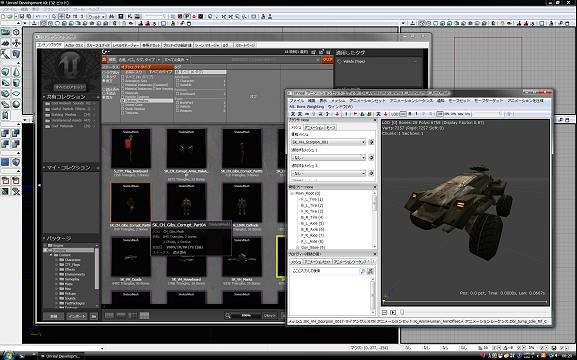The width and height of the screenshot is (577, 360).
Task: Click the CSG Deintersect icon
Action: (16, 144)
